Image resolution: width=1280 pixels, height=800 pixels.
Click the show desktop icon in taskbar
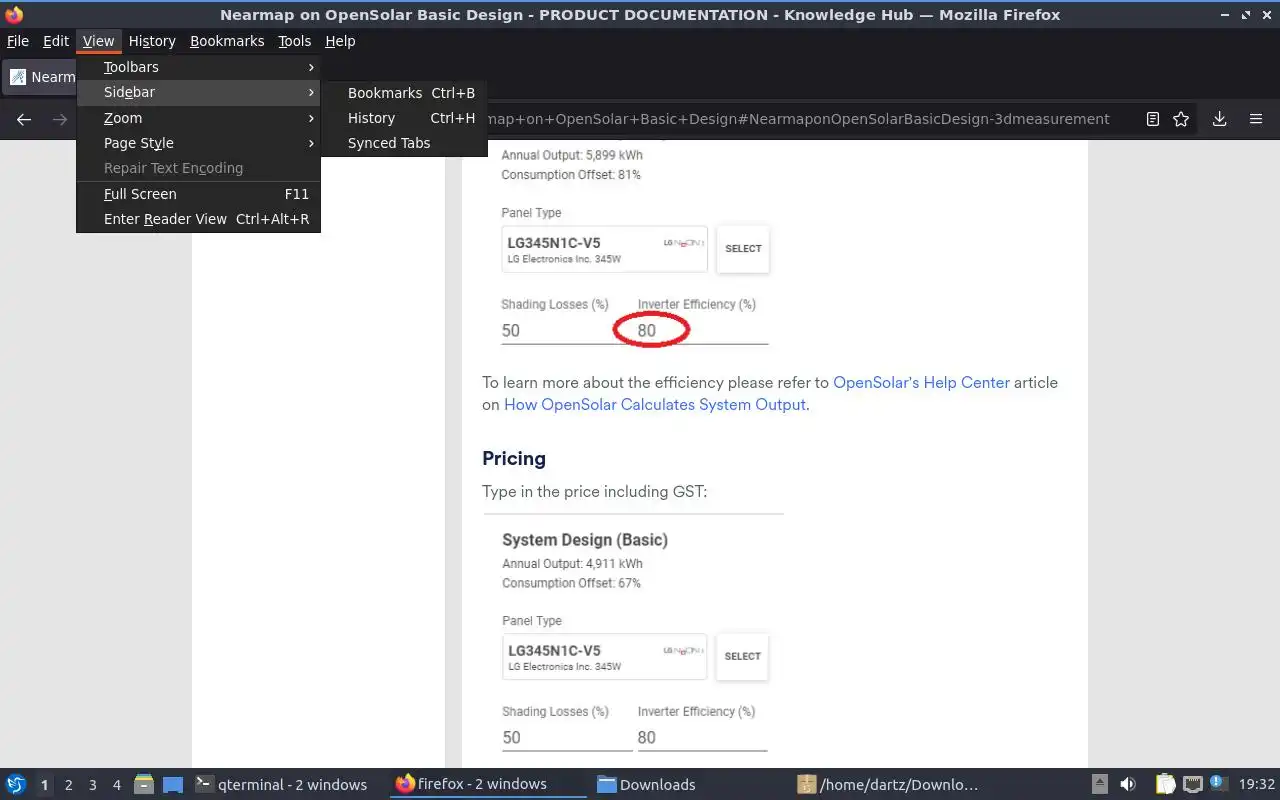tap(172, 784)
